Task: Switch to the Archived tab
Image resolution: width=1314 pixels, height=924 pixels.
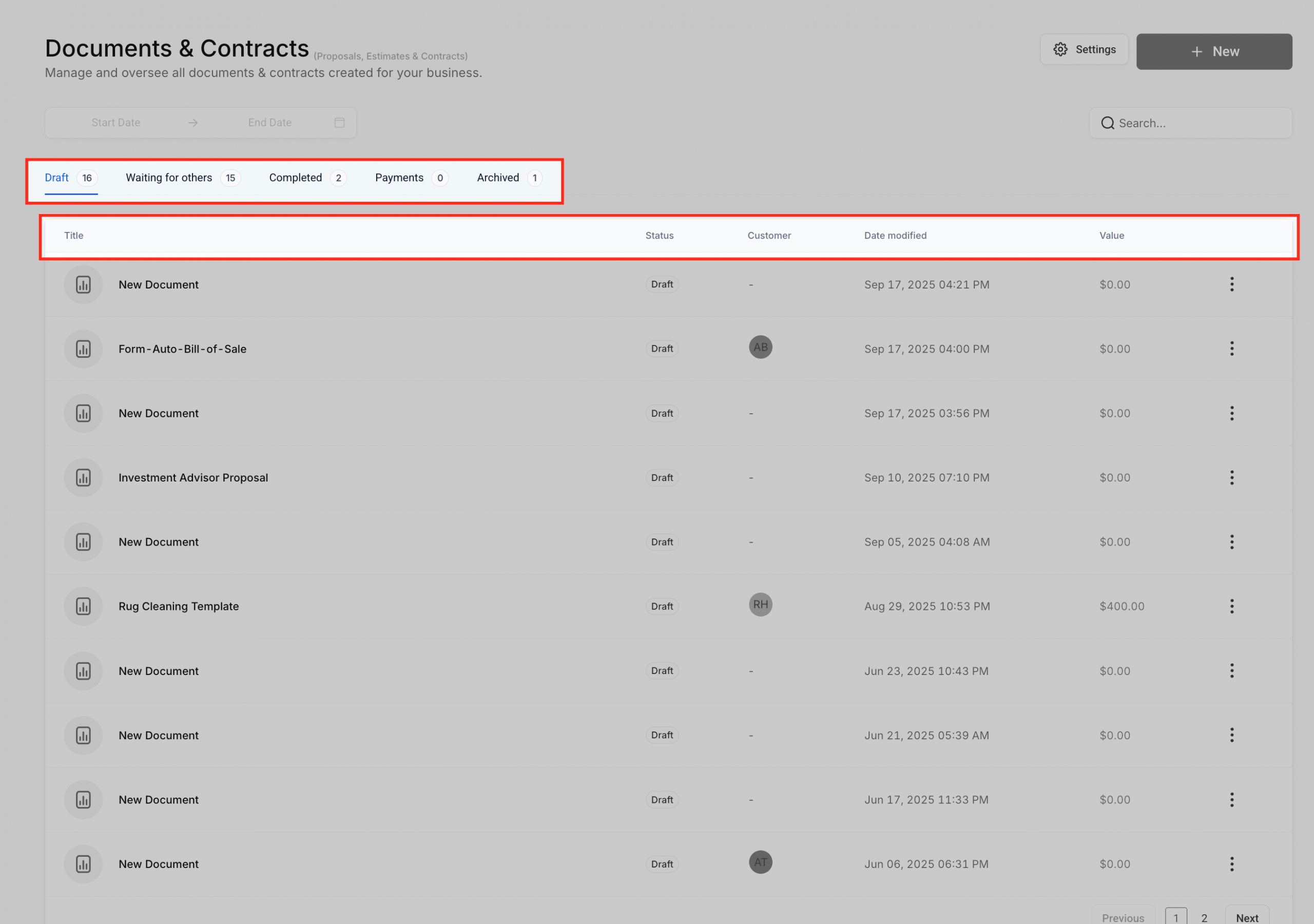Action: 497,178
